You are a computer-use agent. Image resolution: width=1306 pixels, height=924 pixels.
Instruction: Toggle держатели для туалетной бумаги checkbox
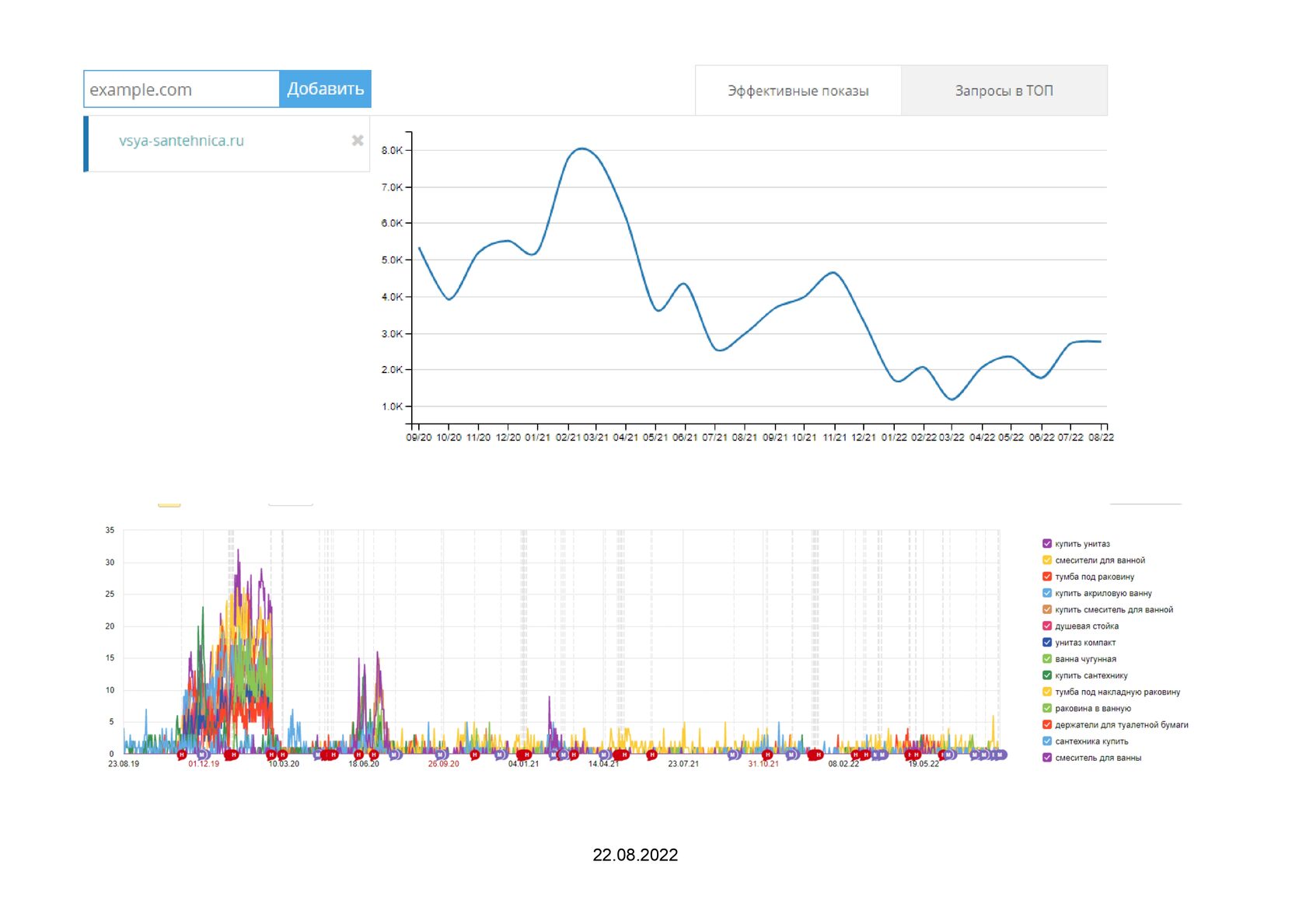pyautogui.click(x=1047, y=724)
